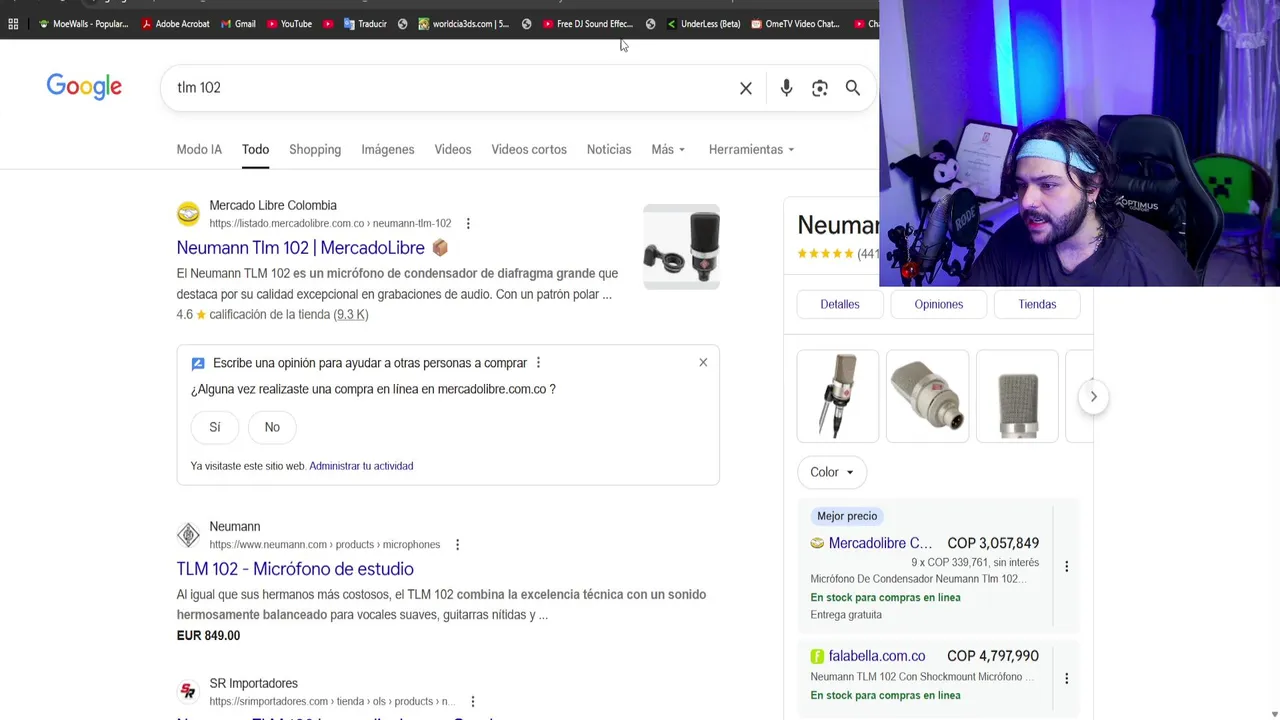1280x720 pixels.
Task: Click the Neumann site favicon
Action: click(188, 535)
